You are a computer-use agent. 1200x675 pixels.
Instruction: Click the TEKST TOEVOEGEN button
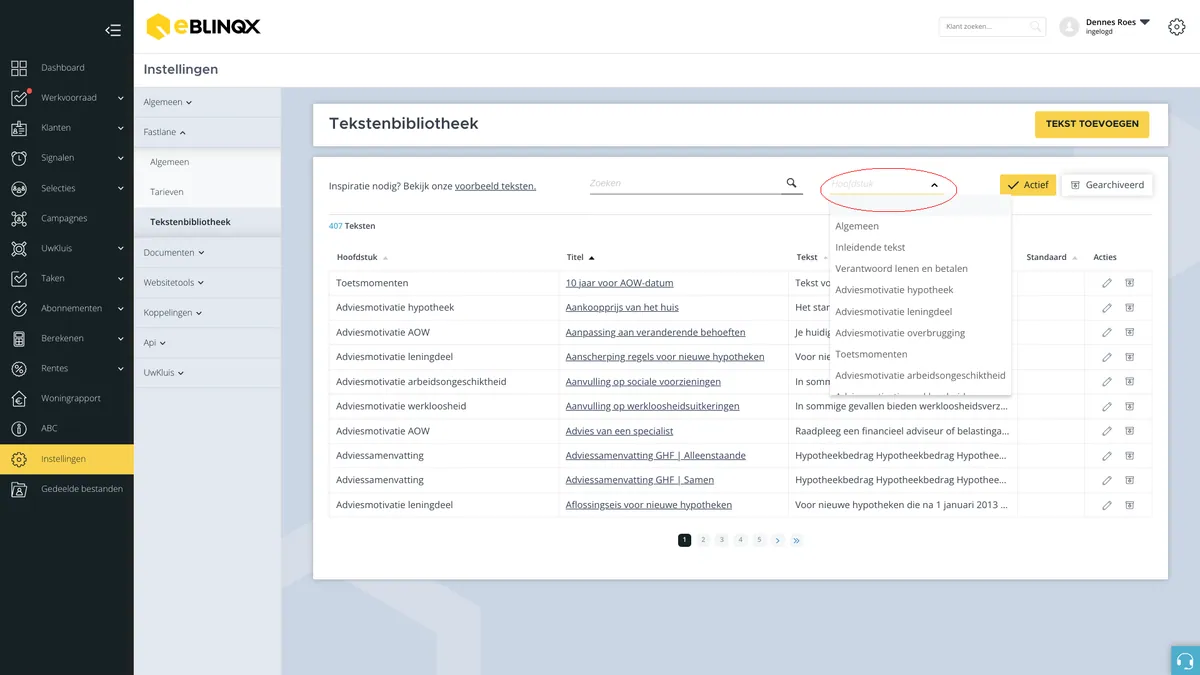1092,124
